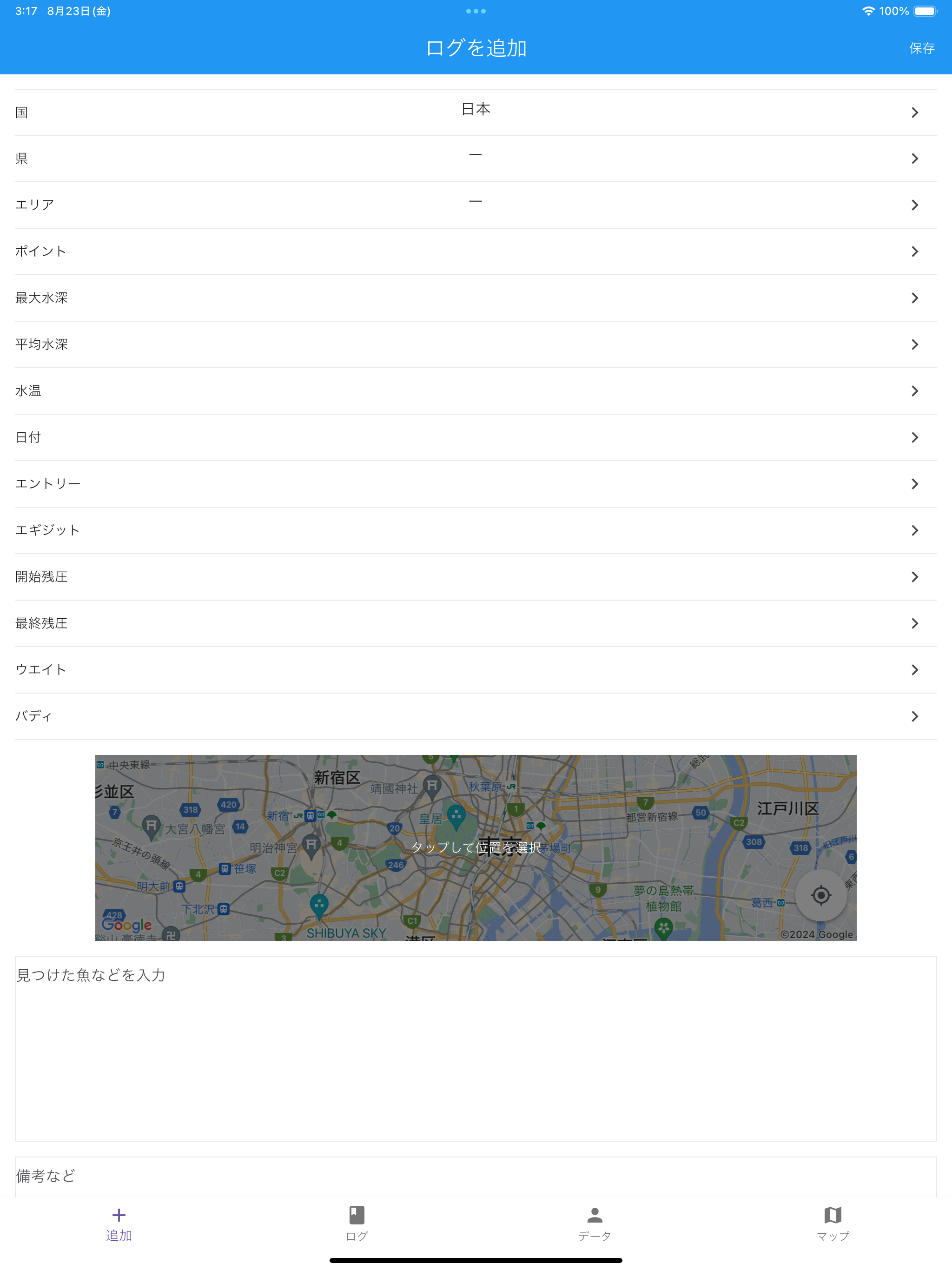Open the 平均水深 row chevron
The width and height of the screenshot is (952, 1270).
click(x=915, y=344)
